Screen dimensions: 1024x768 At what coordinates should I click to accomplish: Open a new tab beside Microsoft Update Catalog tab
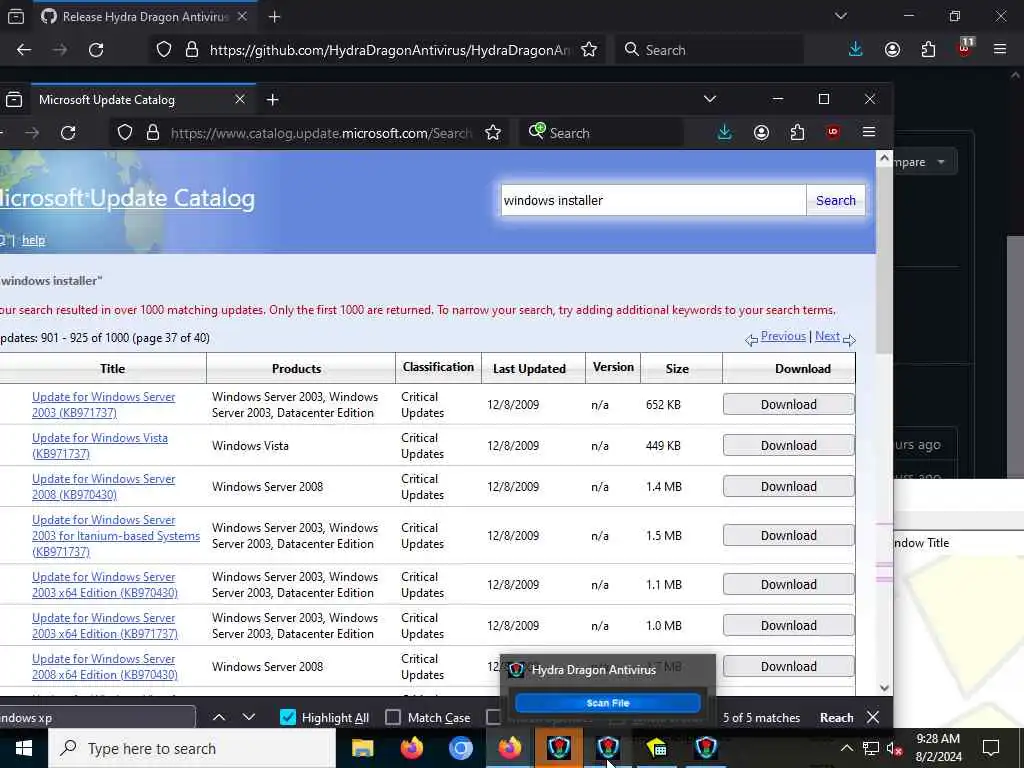(x=272, y=99)
